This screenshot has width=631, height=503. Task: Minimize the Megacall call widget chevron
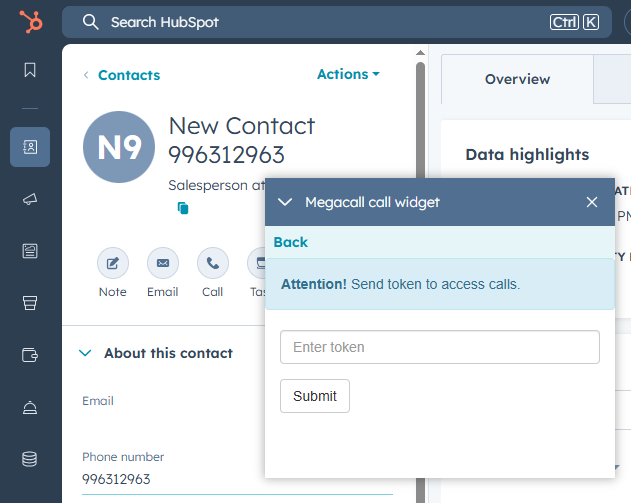pyautogui.click(x=285, y=202)
